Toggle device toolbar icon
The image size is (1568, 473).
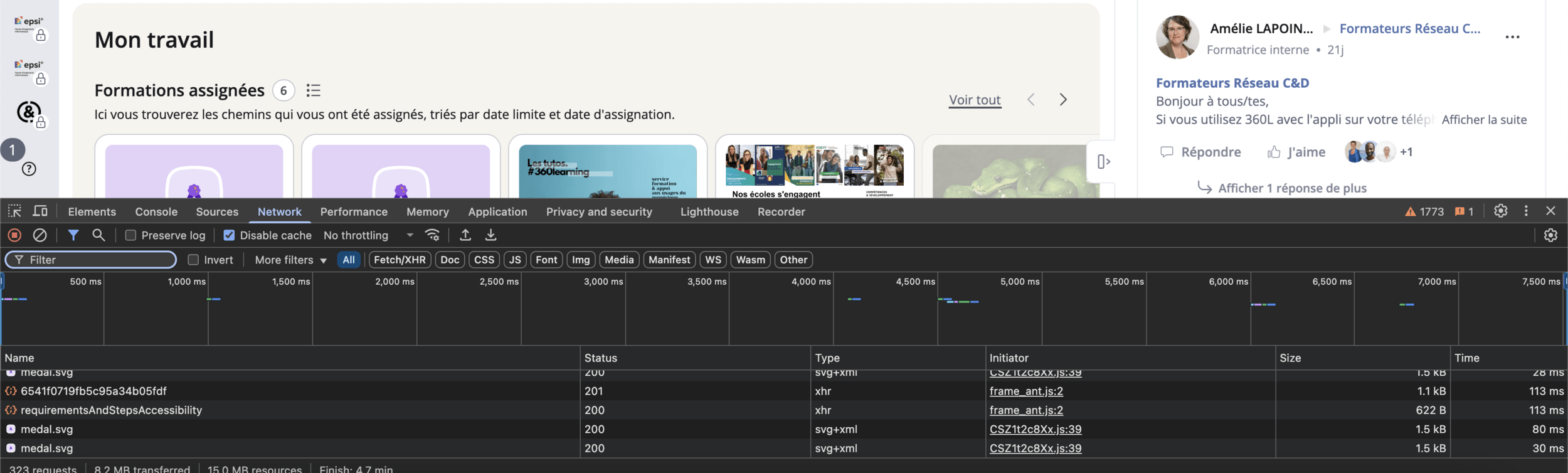point(40,211)
